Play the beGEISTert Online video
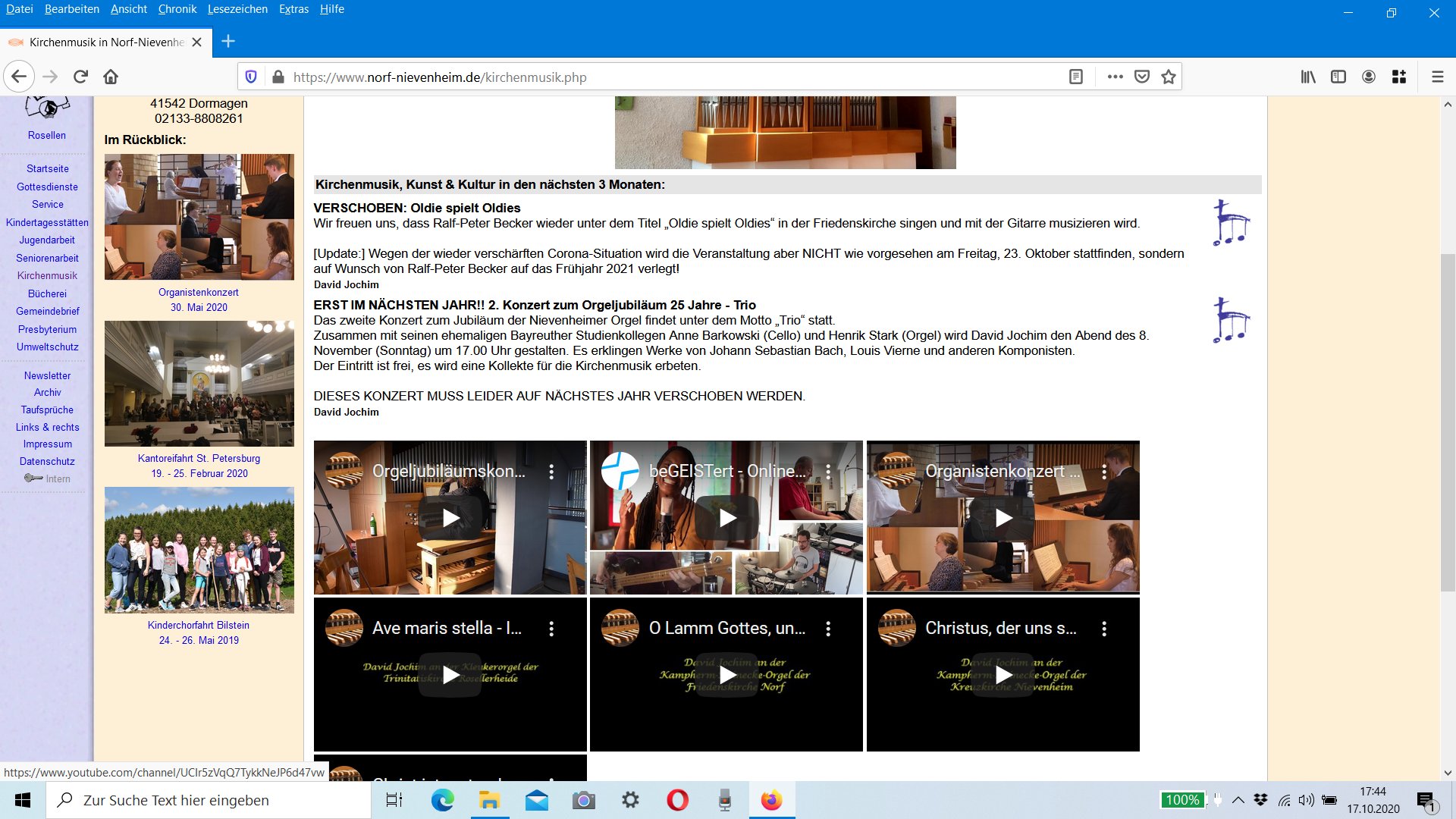Viewport: 1456px width, 819px height. pos(727,518)
